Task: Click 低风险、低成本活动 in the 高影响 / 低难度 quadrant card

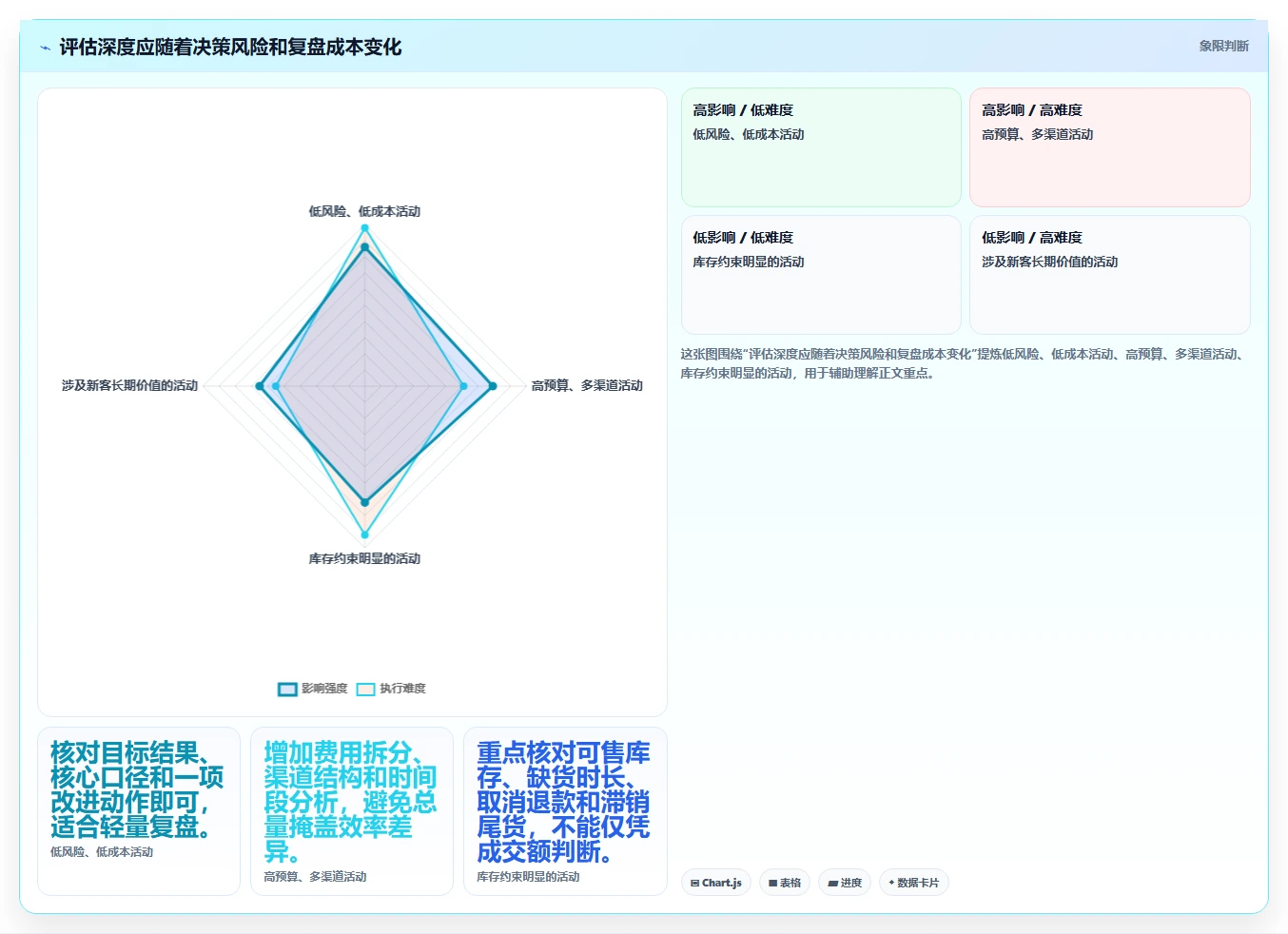Action: coord(749,135)
